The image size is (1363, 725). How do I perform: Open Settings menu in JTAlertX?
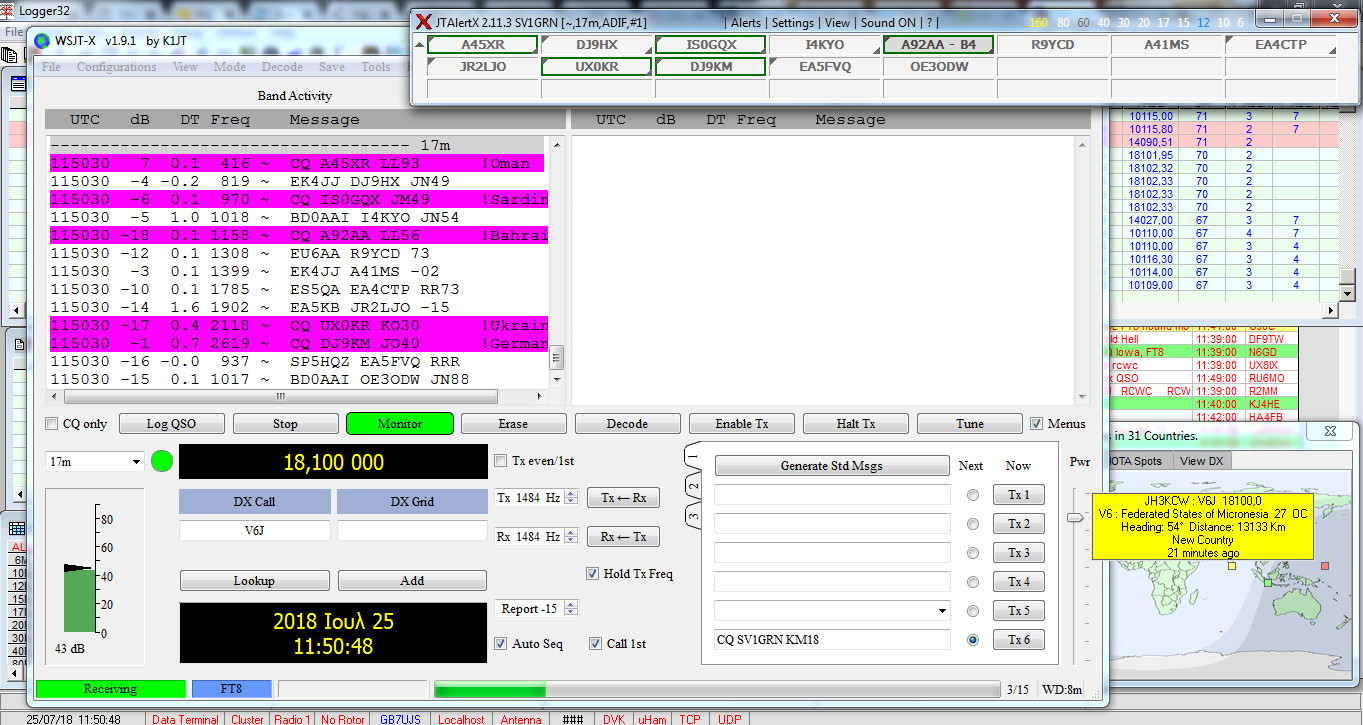point(793,23)
